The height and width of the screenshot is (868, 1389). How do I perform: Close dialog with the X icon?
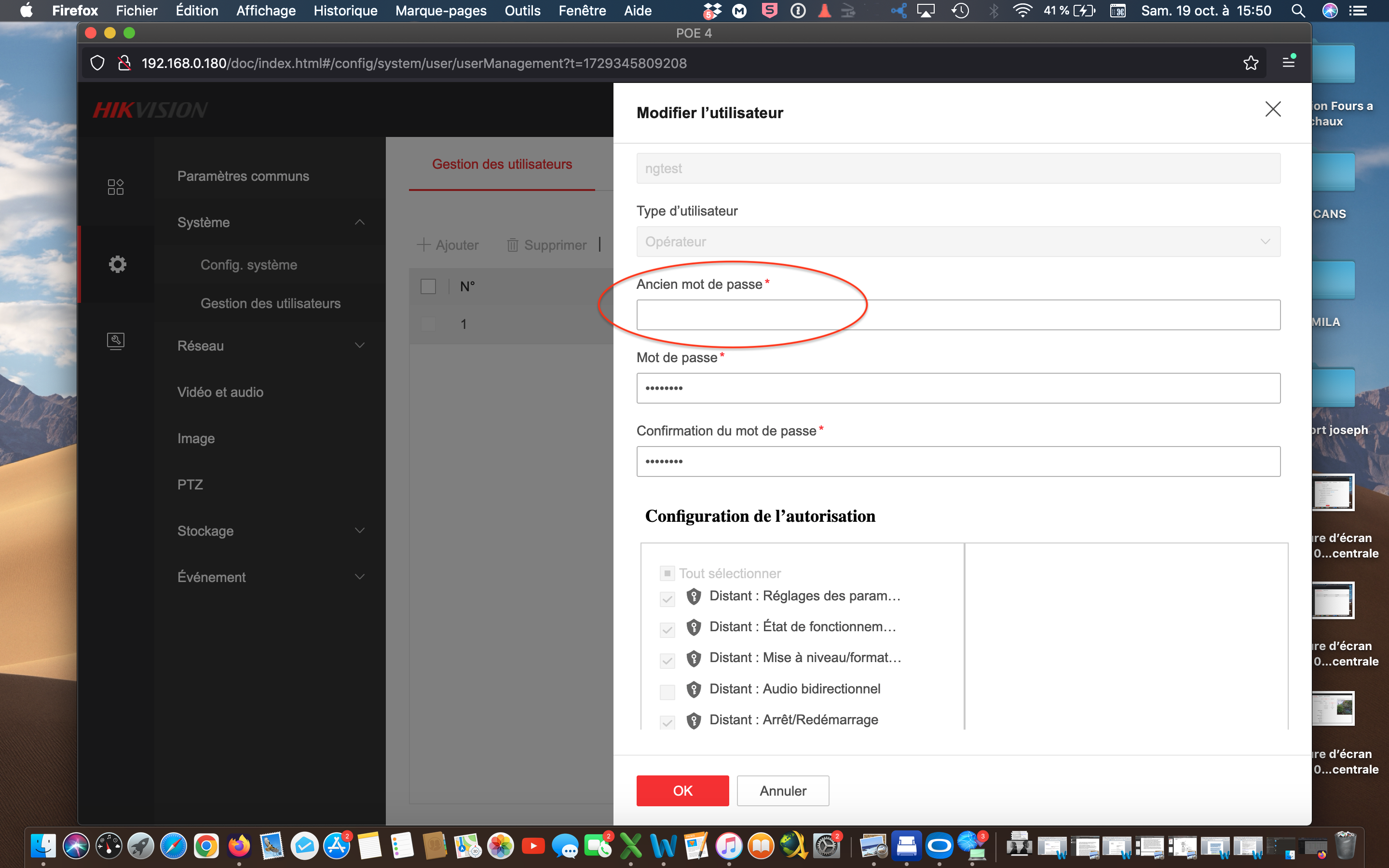click(x=1272, y=109)
